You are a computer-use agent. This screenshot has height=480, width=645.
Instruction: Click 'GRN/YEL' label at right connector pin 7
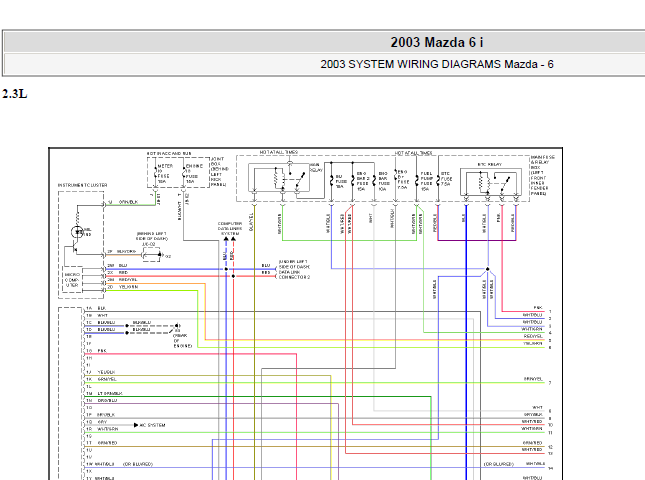pos(533,379)
